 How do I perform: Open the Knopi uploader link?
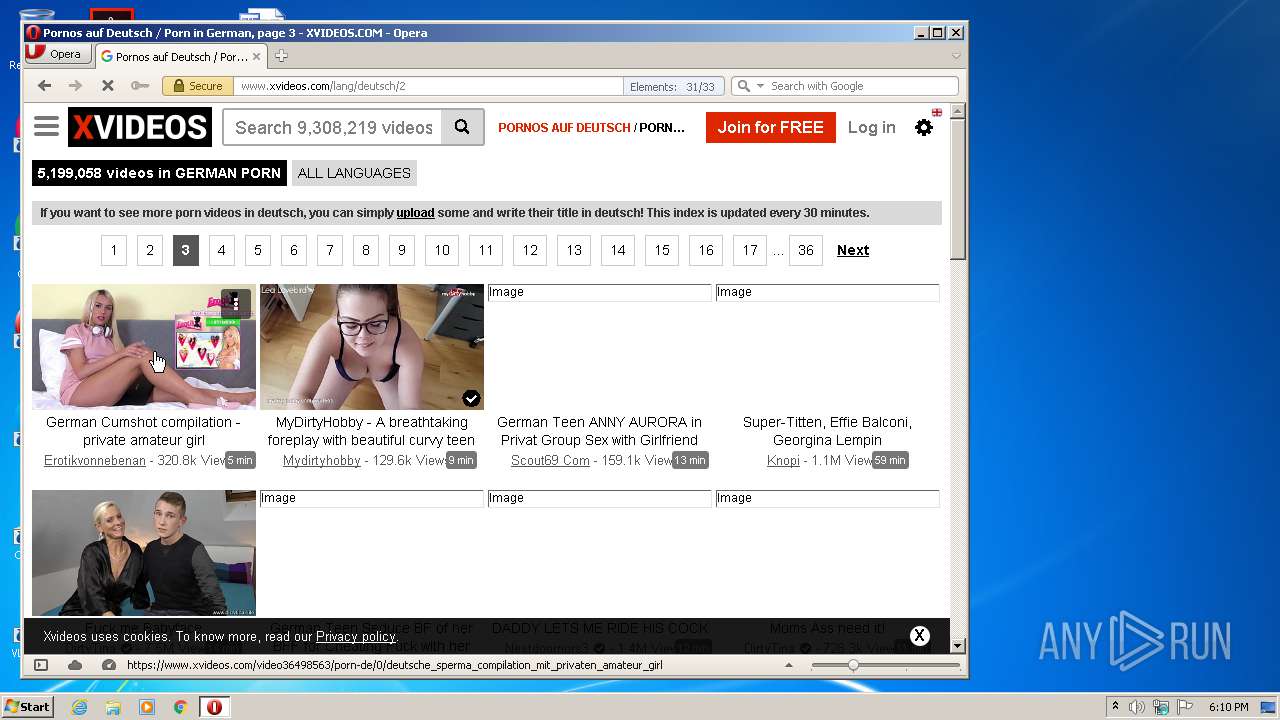783,461
